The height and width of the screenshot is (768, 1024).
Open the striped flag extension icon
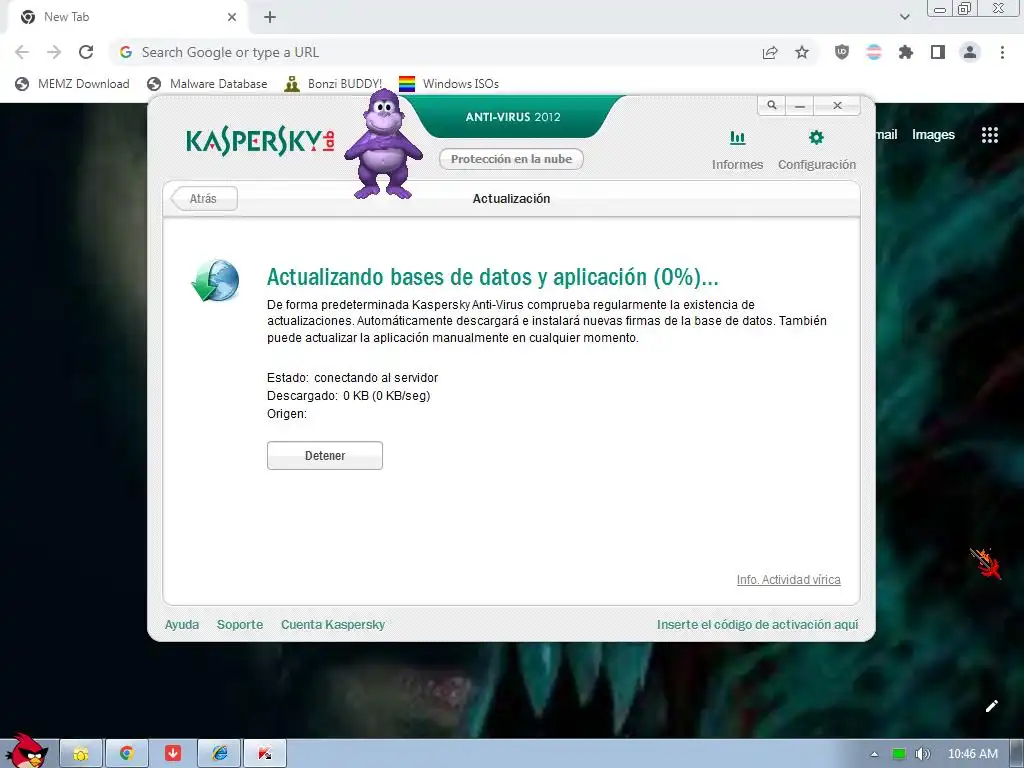click(x=874, y=52)
